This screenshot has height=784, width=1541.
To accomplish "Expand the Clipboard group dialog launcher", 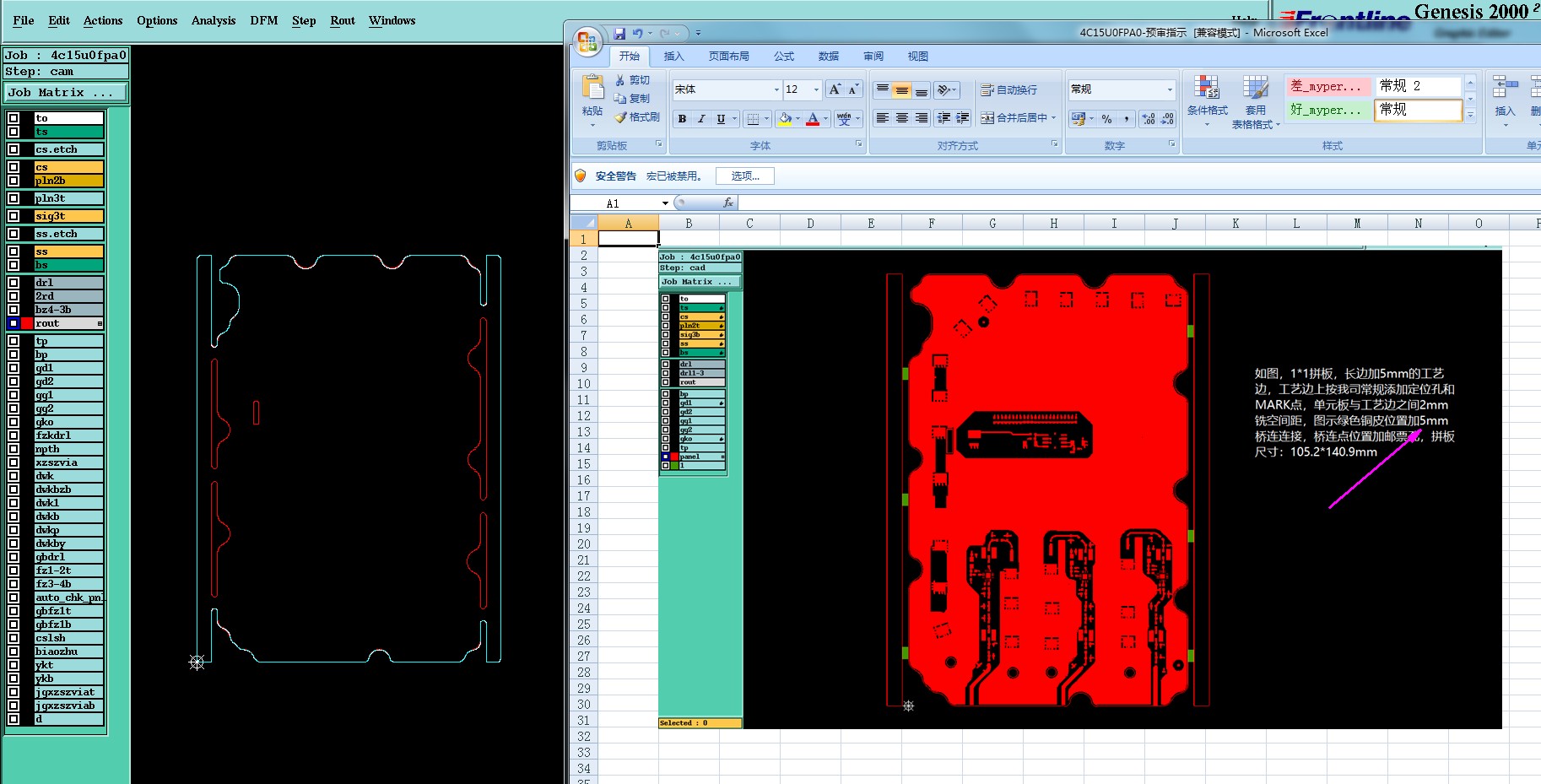I will 659,144.
